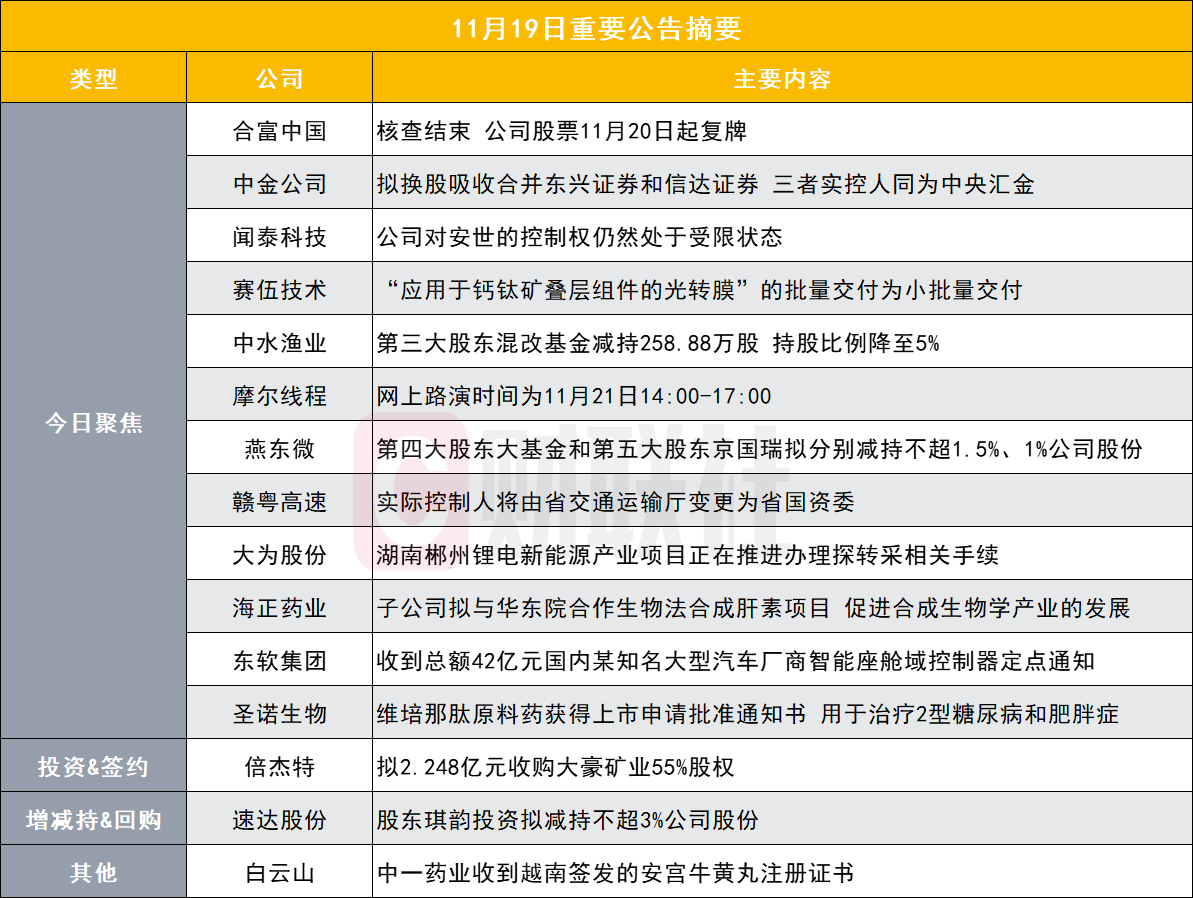Select company cell 赛伍技术
Viewport: 1193px width, 898px height.
point(279,290)
